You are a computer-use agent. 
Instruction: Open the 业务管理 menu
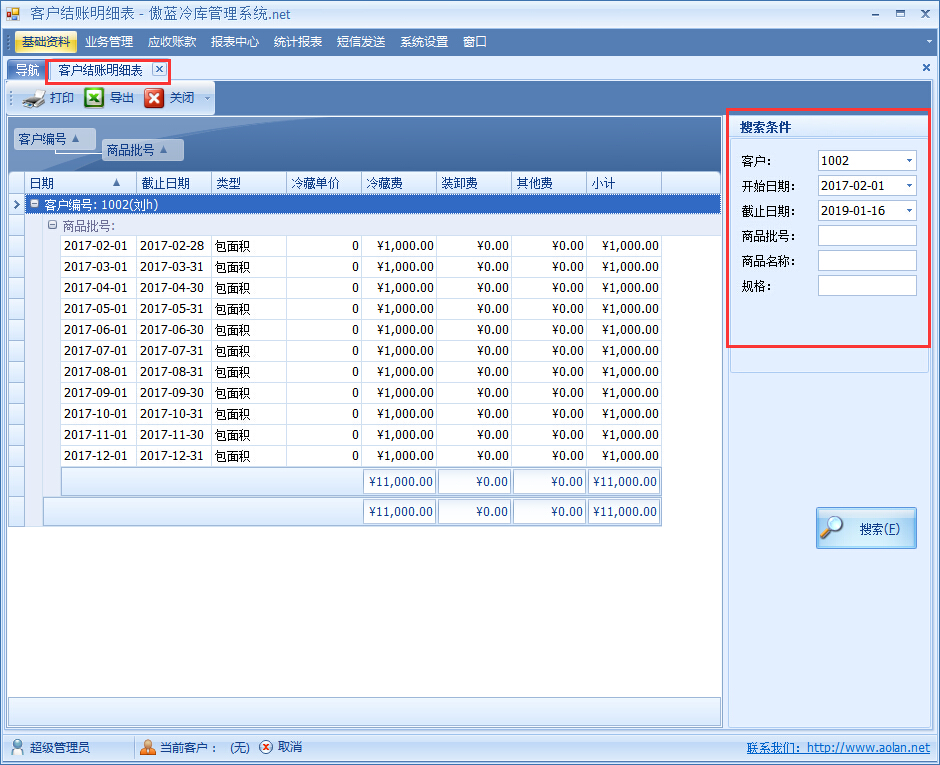pos(109,42)
